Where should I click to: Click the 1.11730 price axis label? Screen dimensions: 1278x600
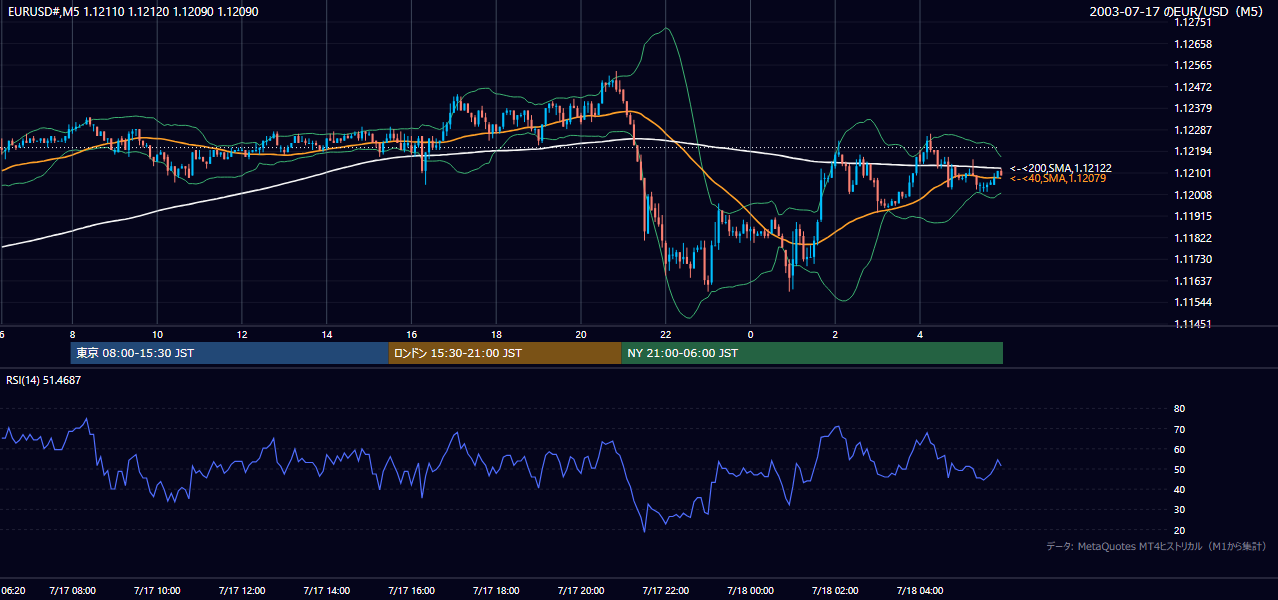click(1193, 259)
